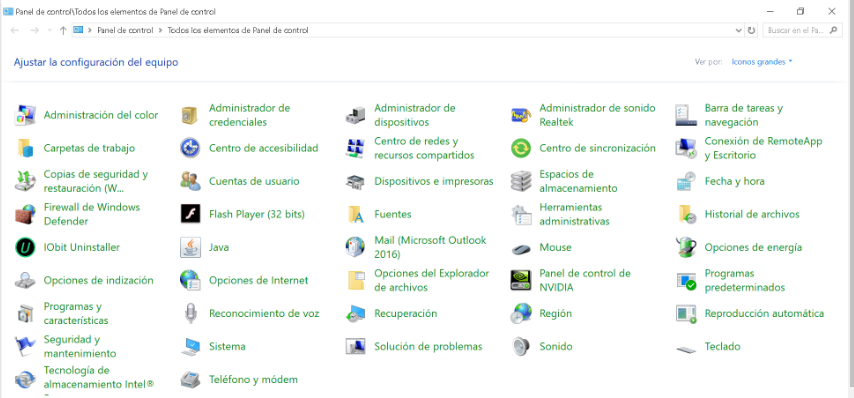Click the Sonido speaker icon
Image resolution: width=854 pixels, height=398 pixels.
tap(521, 346)
